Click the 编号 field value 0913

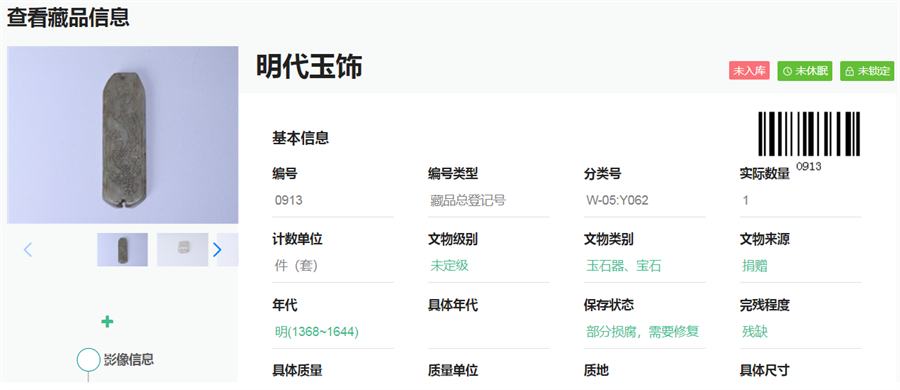(x=289, y=200)
